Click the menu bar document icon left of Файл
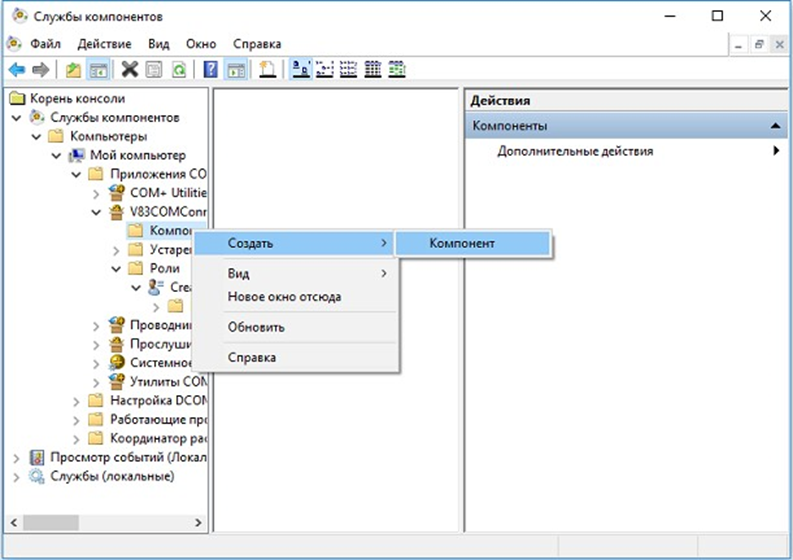The height and width of the screenshot is (560, 793). [14, 44]
